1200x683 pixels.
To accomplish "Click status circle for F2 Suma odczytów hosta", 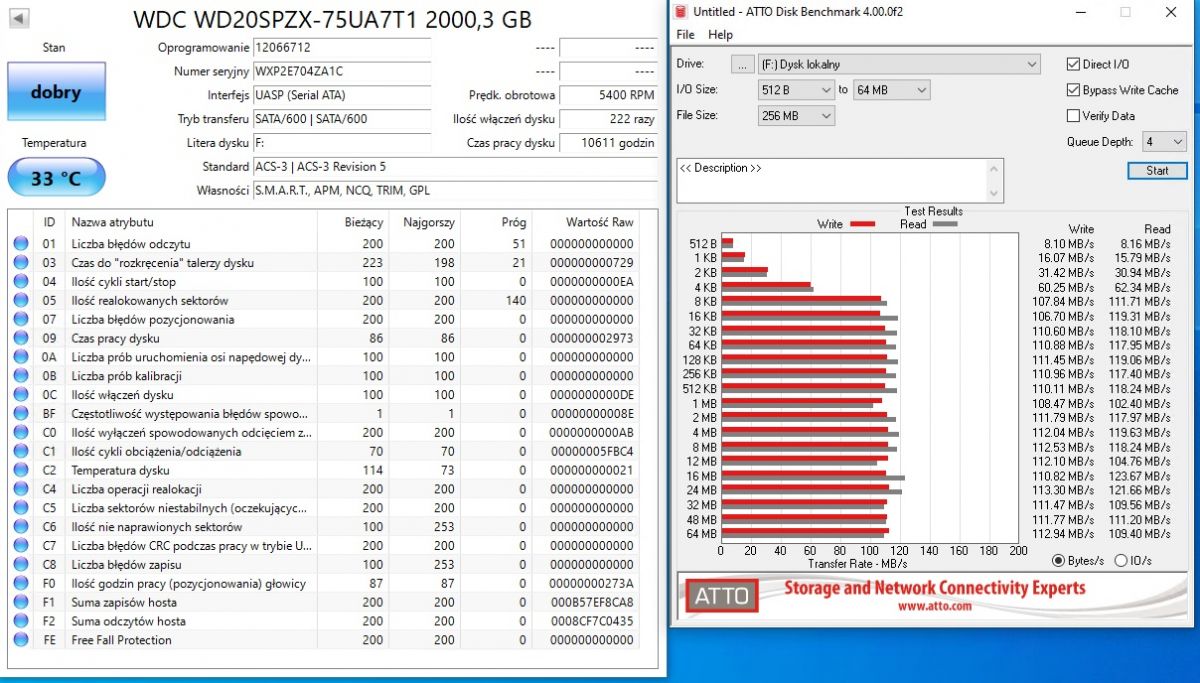I will pyautogui.click(x=21, y=621).
